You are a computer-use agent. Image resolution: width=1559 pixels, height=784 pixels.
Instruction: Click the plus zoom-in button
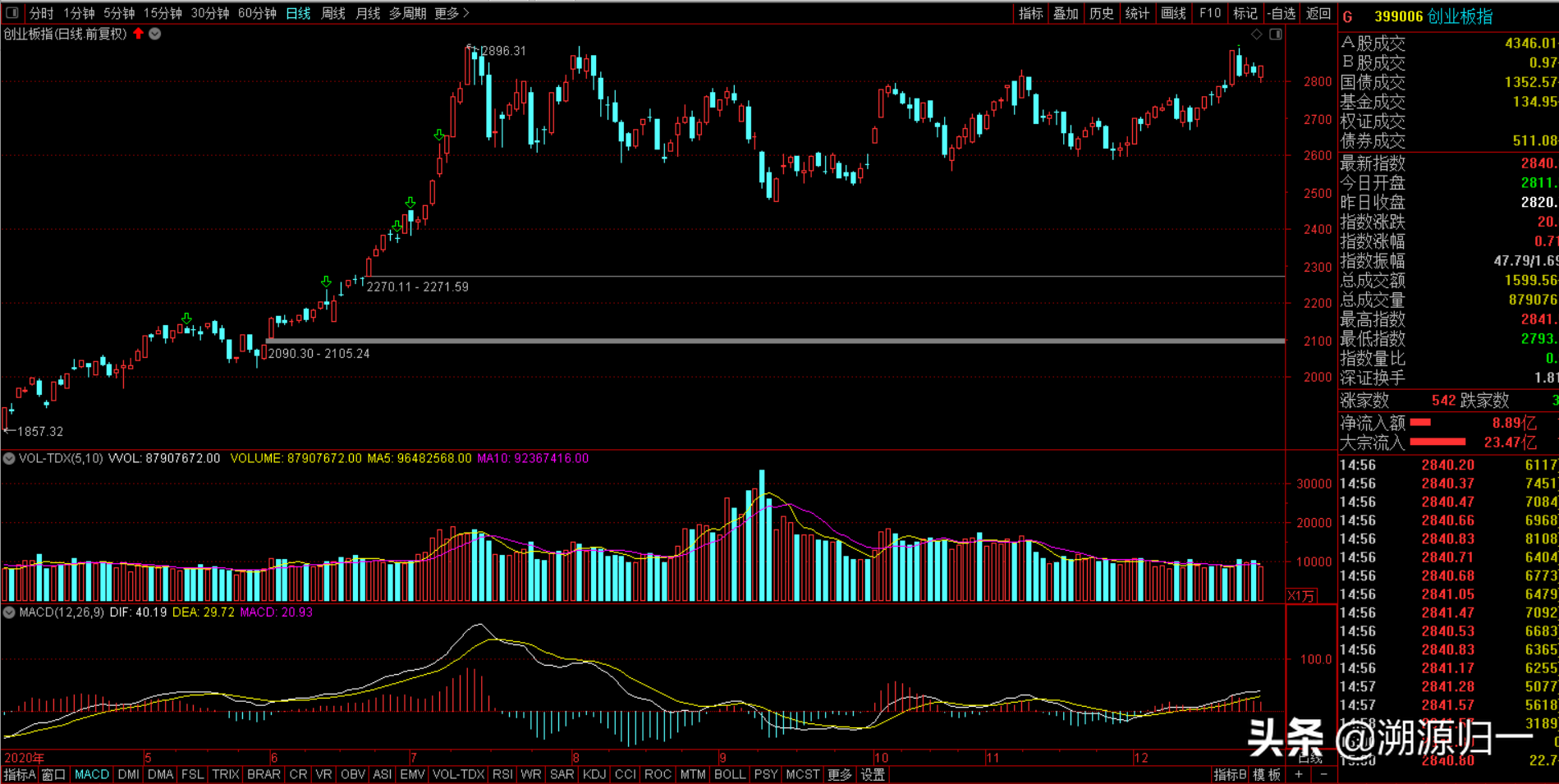coord(1299,774)
